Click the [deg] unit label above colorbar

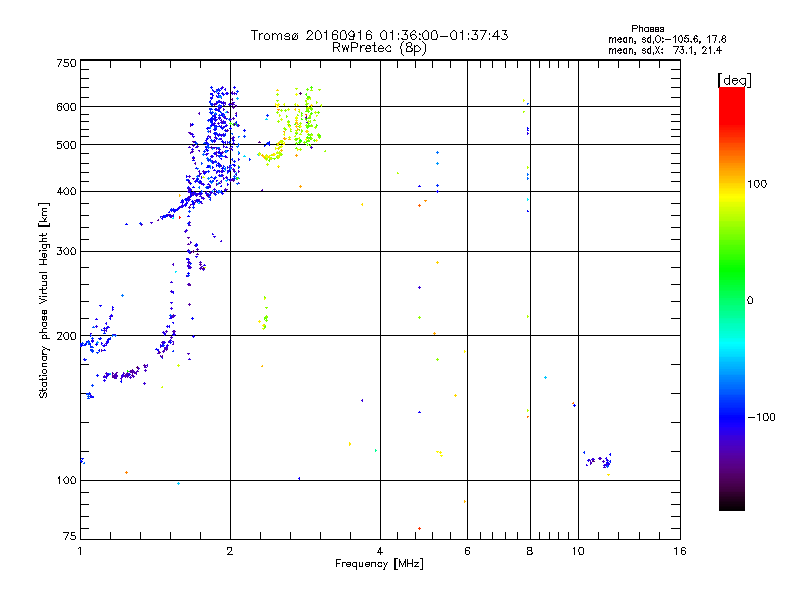pyautogui.click(x=734, y=80)
